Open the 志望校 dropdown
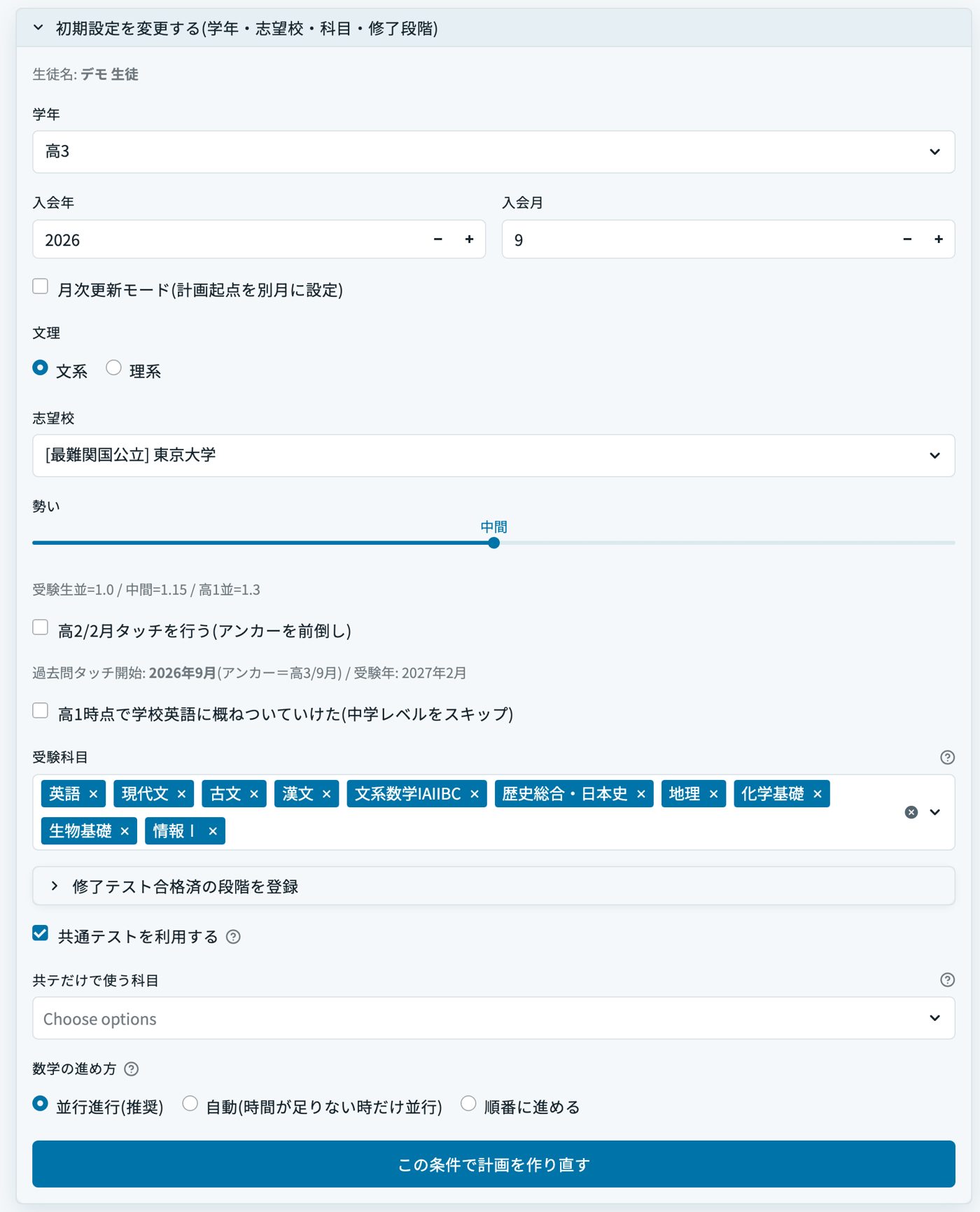Image resolution: width=980 pixels, height=1212 pixels. (493, 456)
